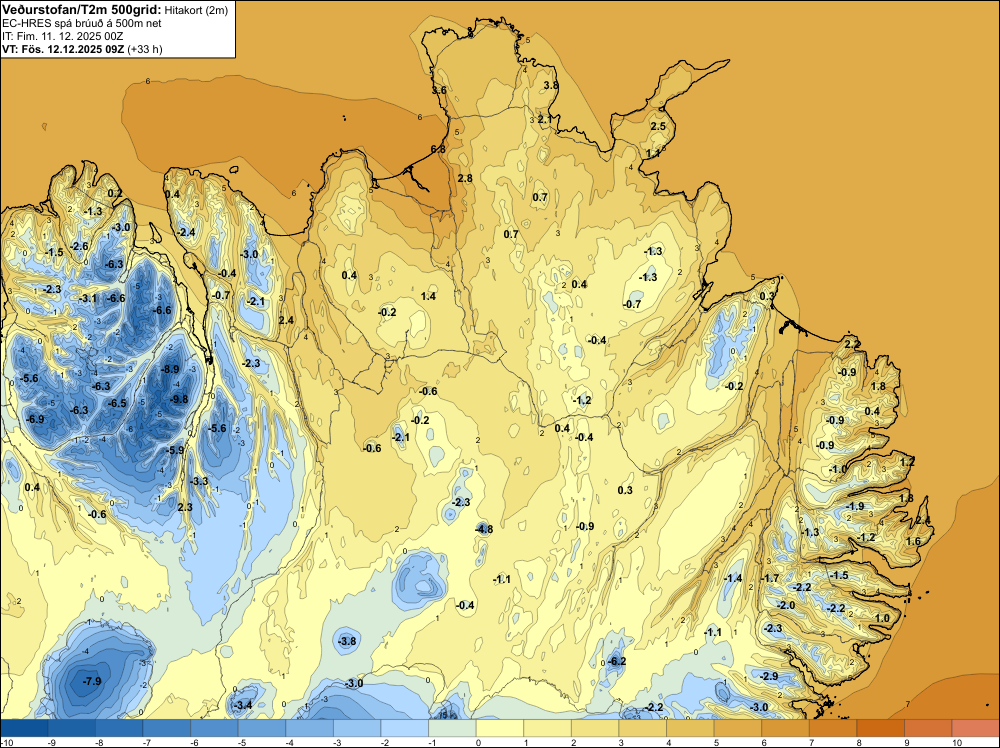Click the -2.0 temperature value
The width and height of the screenshot is (1000, 748).
[786, 605]
